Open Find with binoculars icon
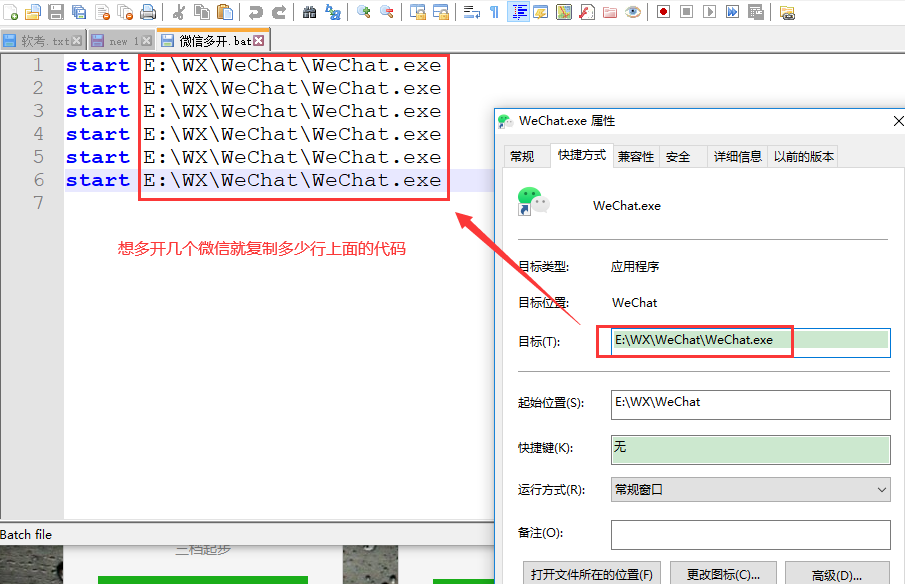 pyautogui.click(x=309, y=12)
